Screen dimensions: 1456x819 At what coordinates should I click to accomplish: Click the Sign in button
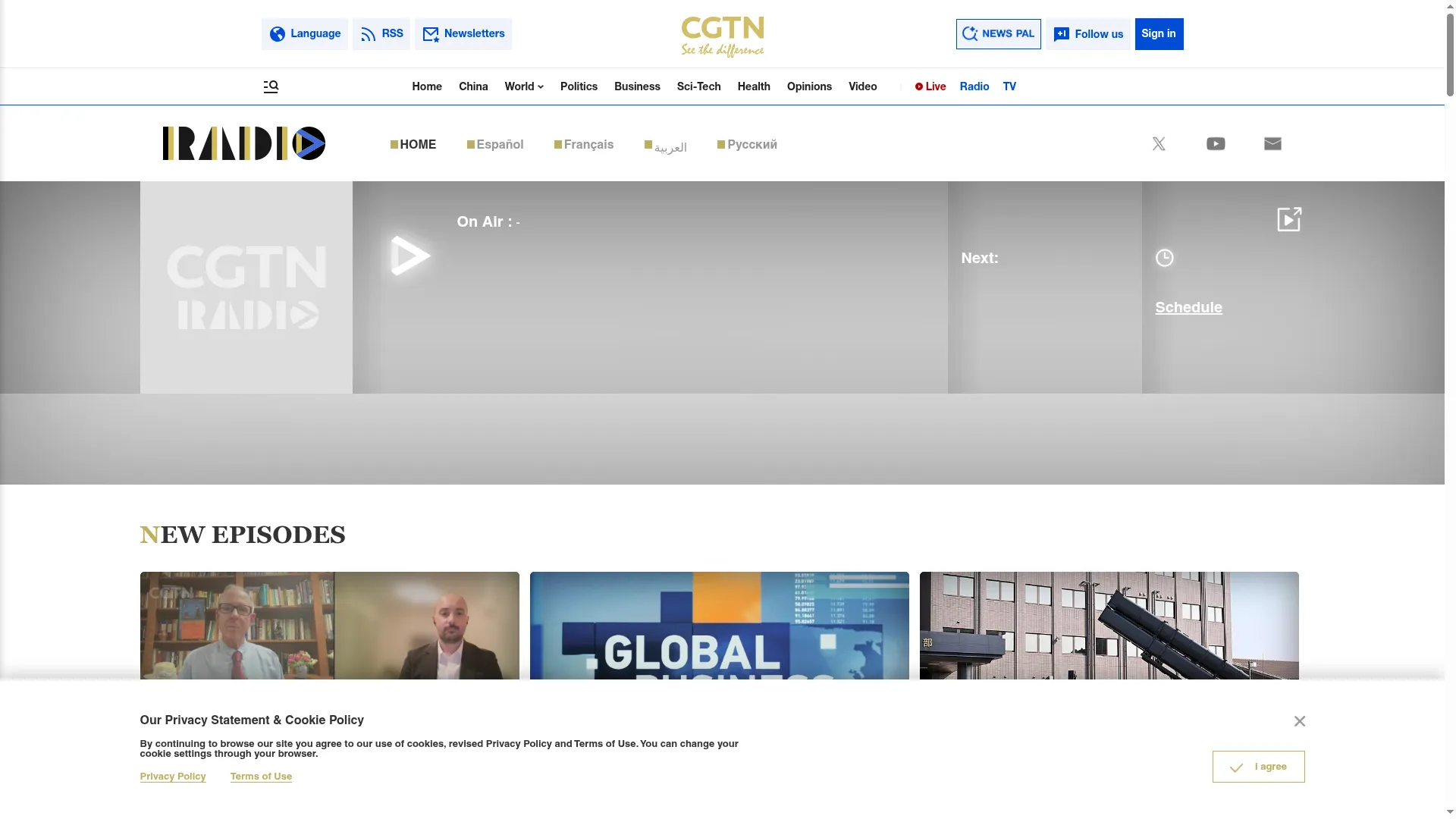[x=1159, y=34]
